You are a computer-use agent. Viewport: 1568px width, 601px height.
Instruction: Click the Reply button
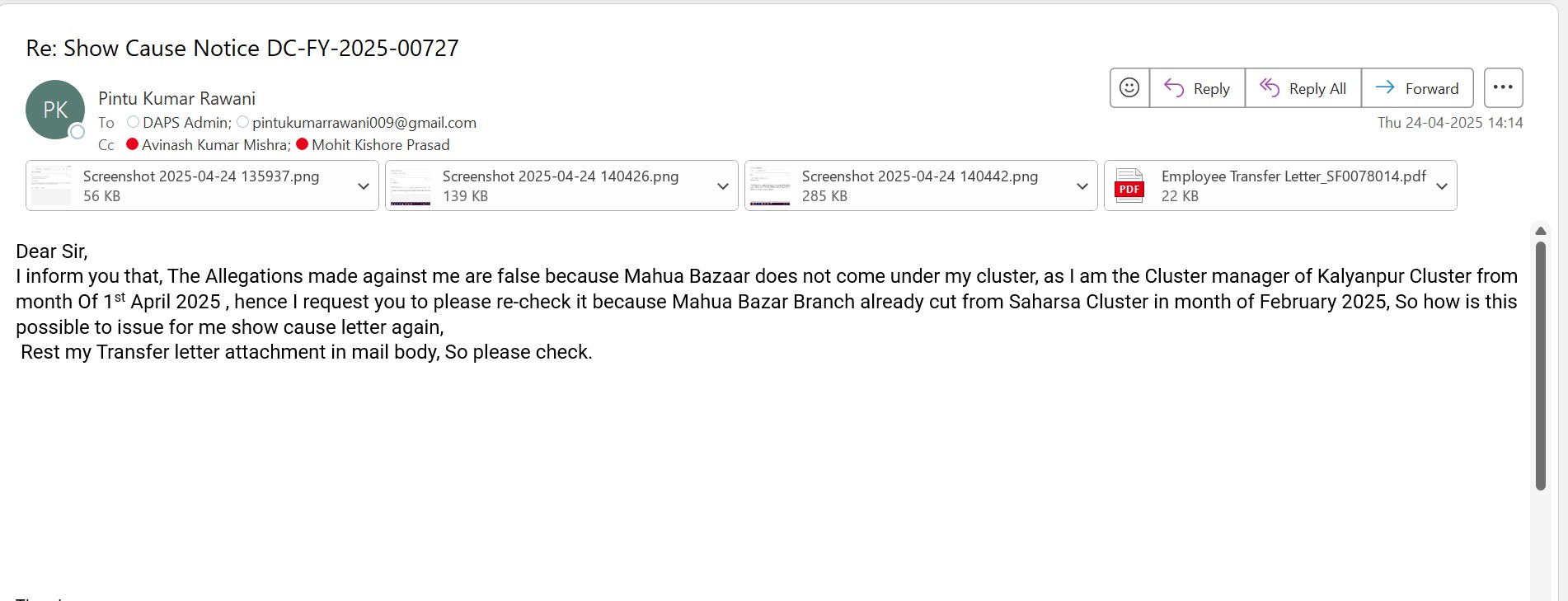[1197, 88]
